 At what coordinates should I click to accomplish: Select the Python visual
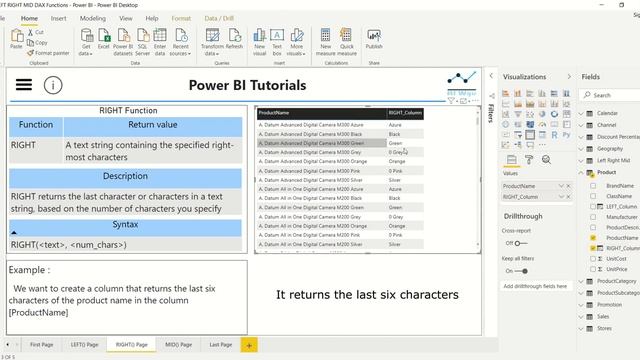(567, 134)
